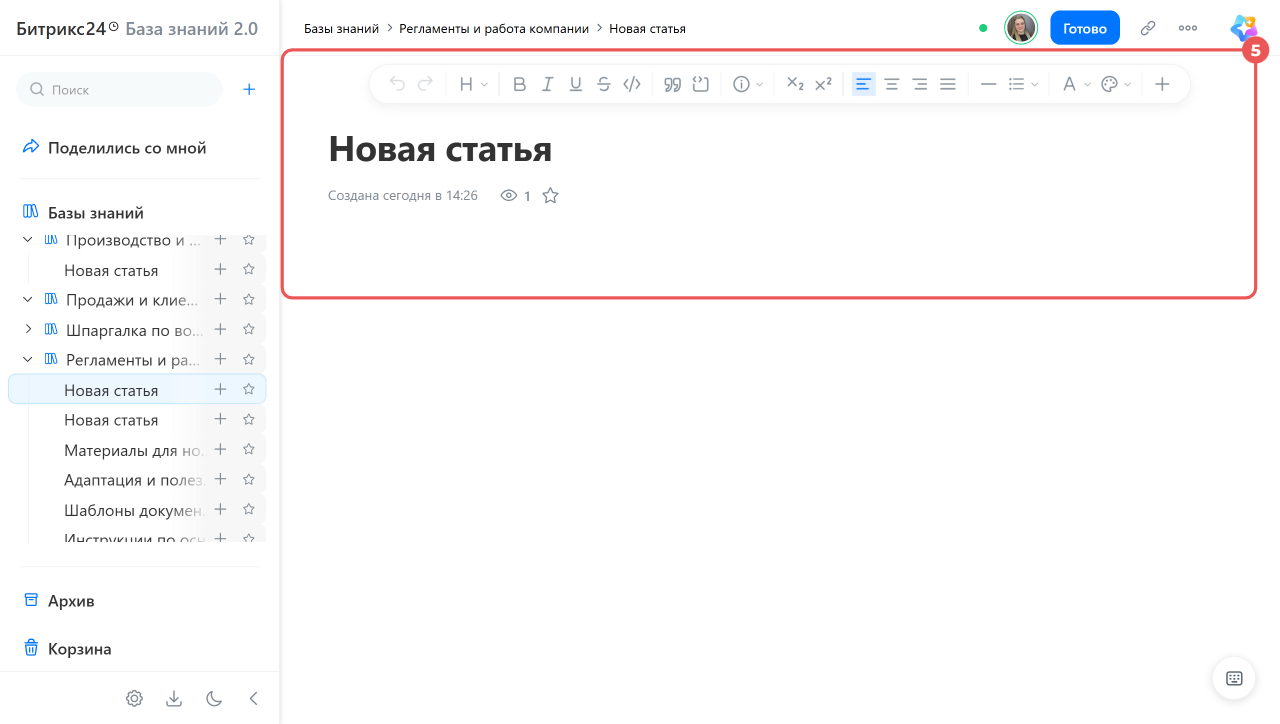
Task: Click the Готово button
Action: (x=1085, y=28)
